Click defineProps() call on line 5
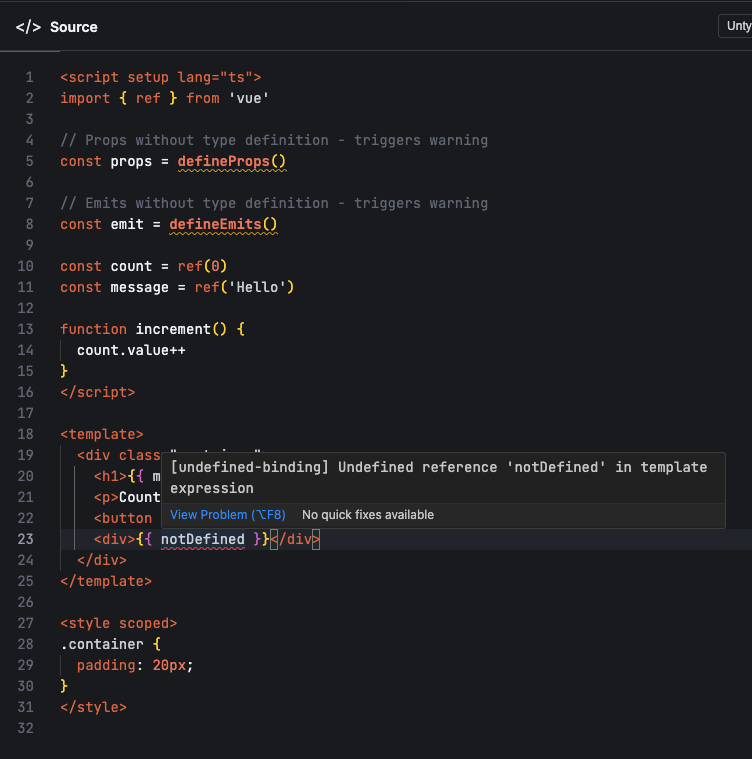This screenshot has height=759, width=752. (232, 161)
